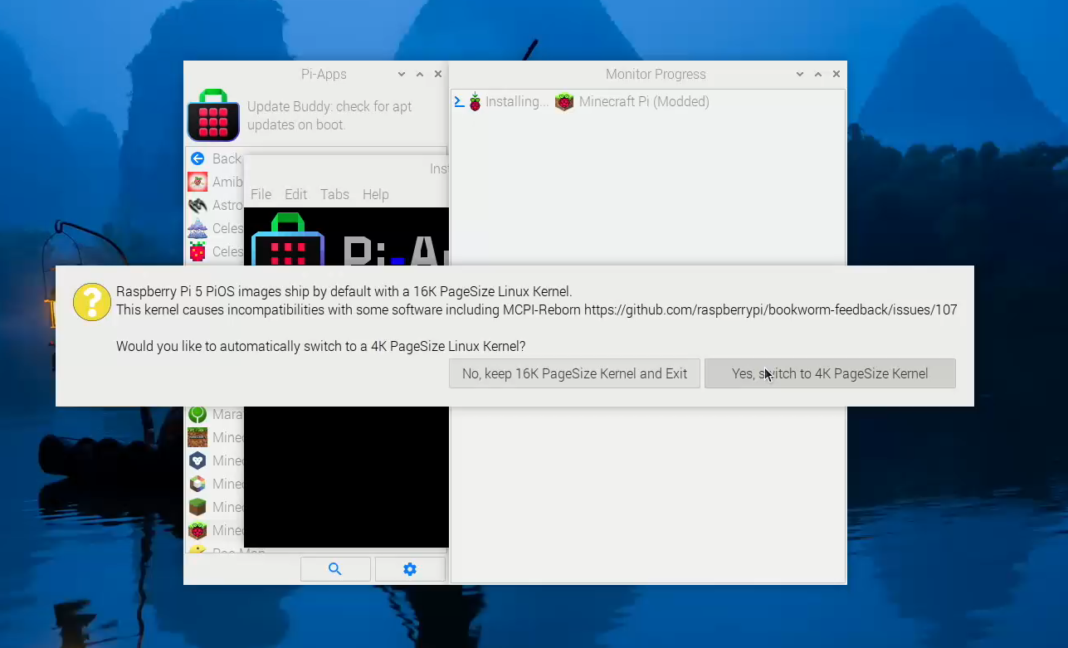Open the File menu in the terminal

pos(260,194)
